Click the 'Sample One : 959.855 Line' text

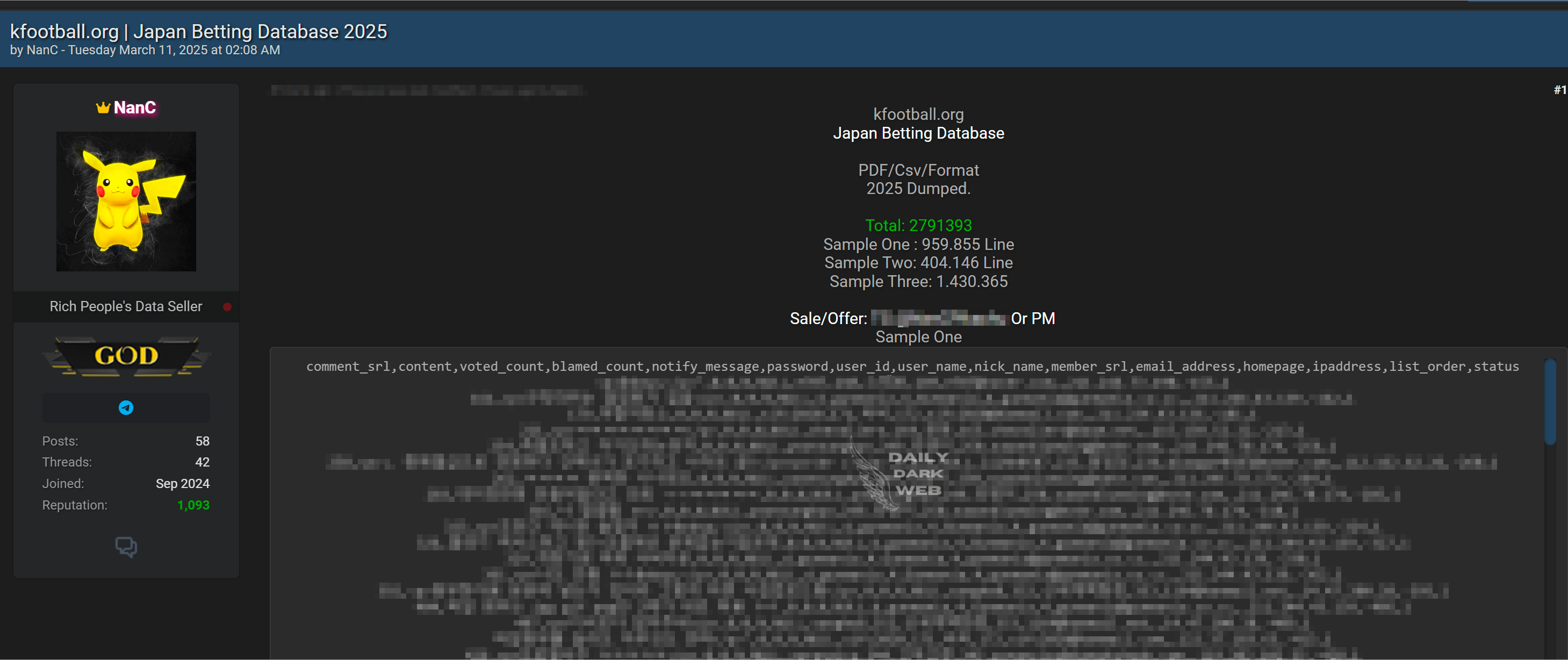pos(918,244)
